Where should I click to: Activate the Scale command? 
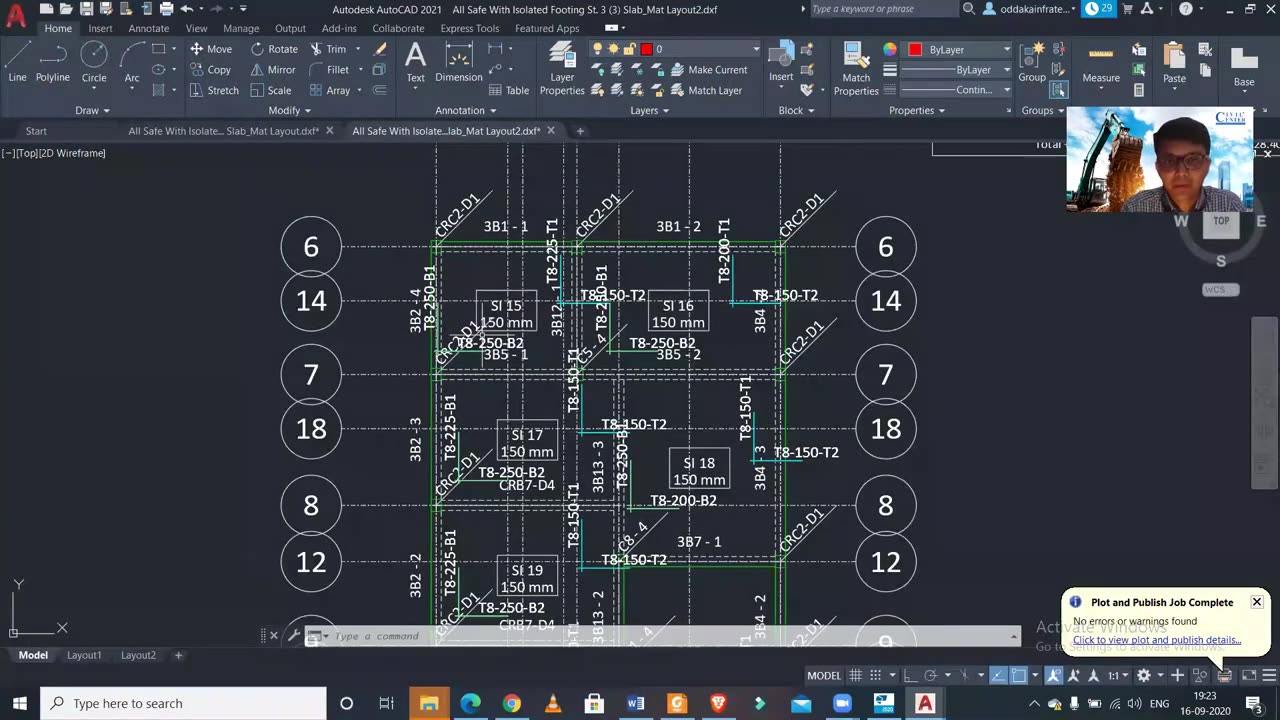point(270,90)
